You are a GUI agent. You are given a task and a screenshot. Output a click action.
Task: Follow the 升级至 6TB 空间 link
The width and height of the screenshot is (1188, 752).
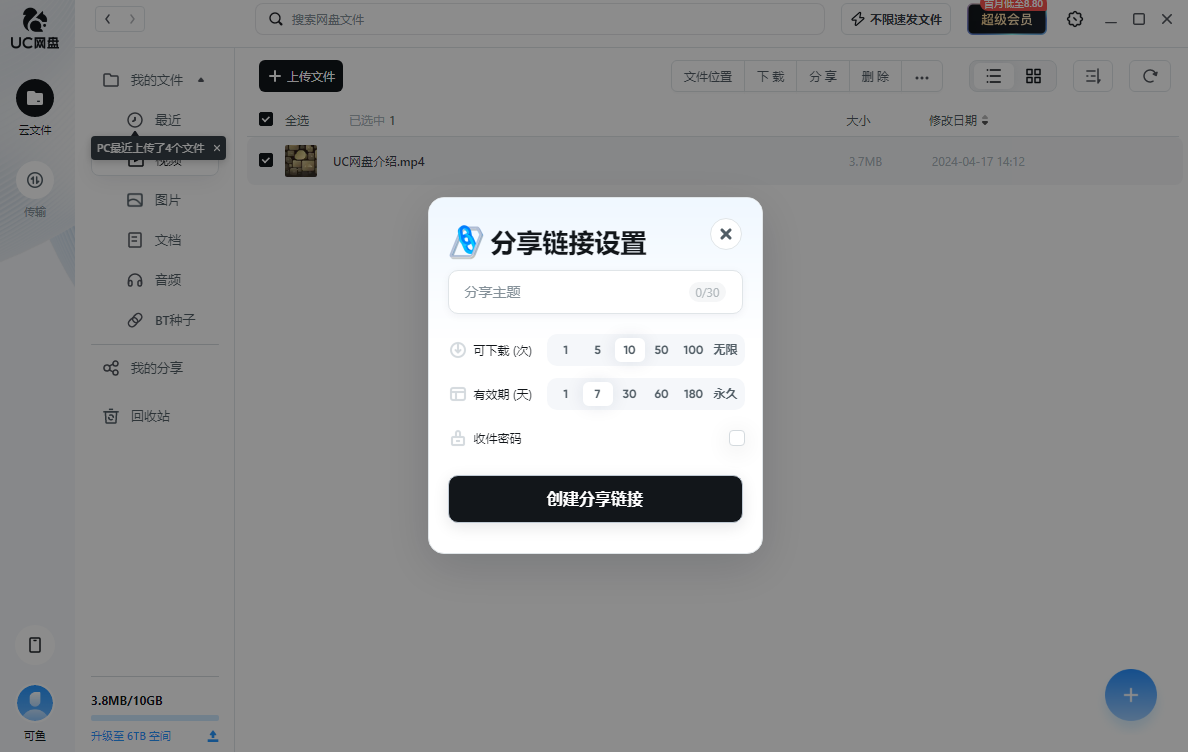click(x=131, y=736)
